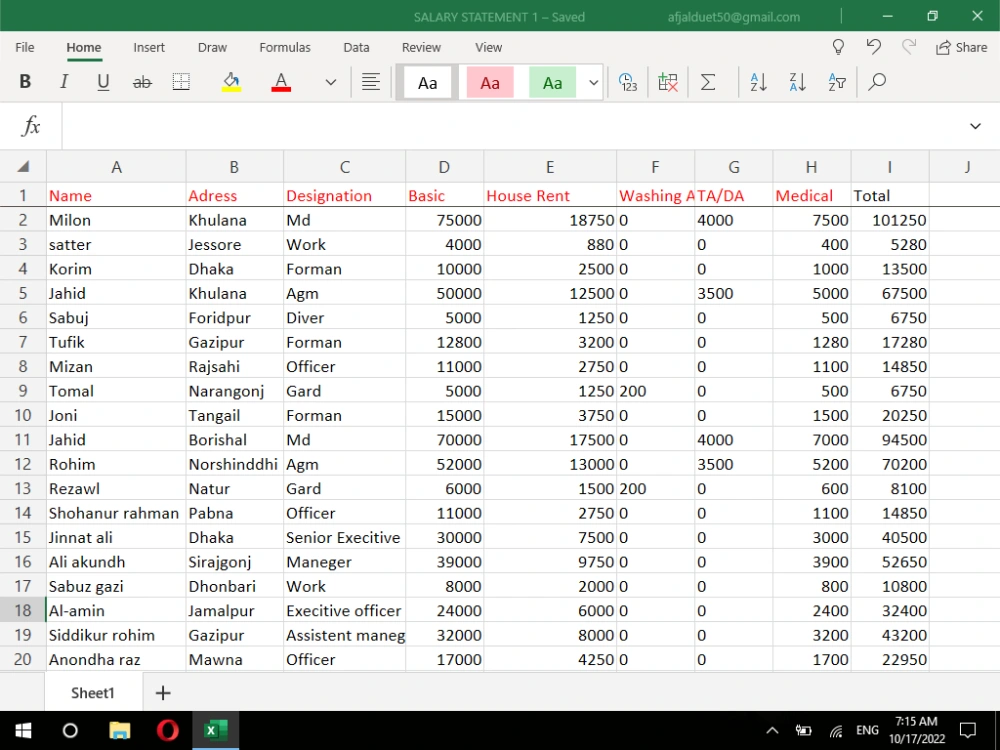Toggle Underline formatting

(x=103, y=82)
